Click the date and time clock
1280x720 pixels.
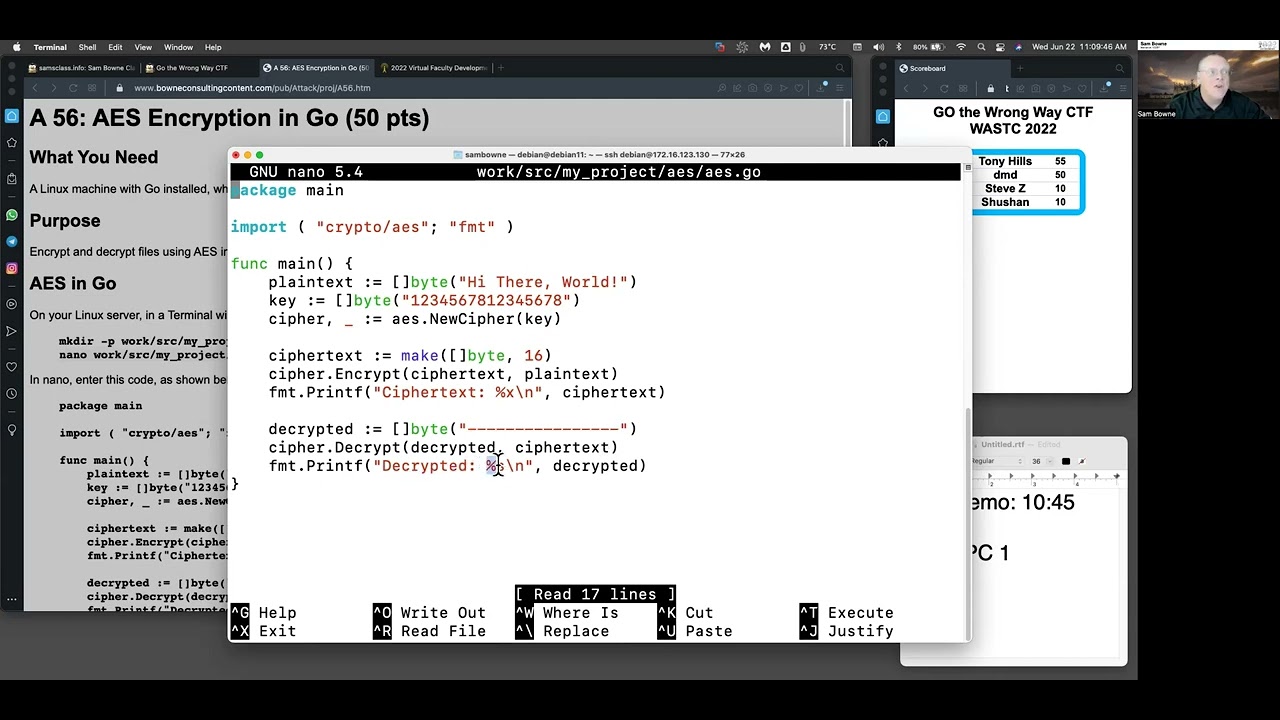pos(1079,47)
